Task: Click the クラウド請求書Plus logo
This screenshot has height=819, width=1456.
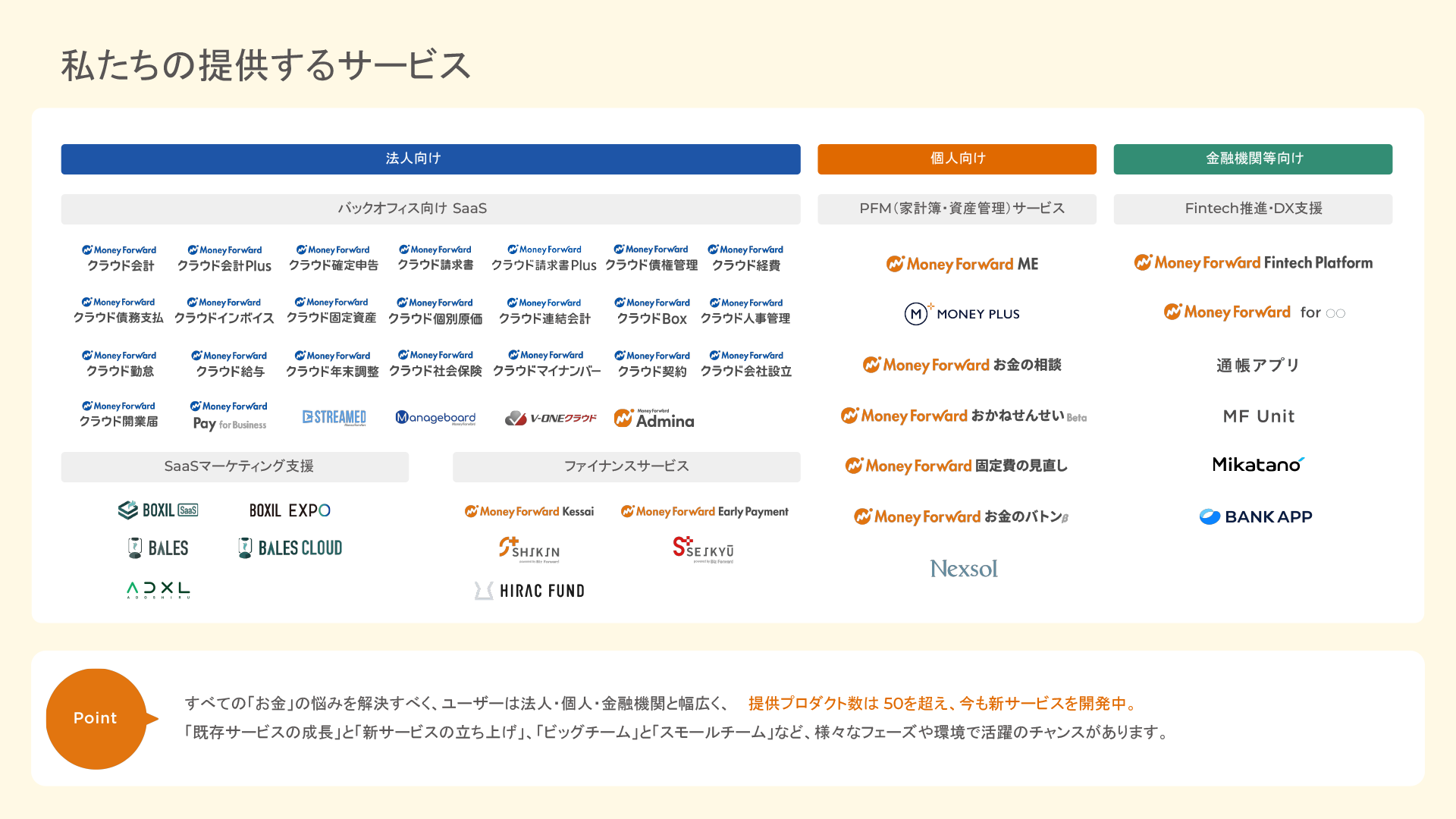Action: [544, 258]
